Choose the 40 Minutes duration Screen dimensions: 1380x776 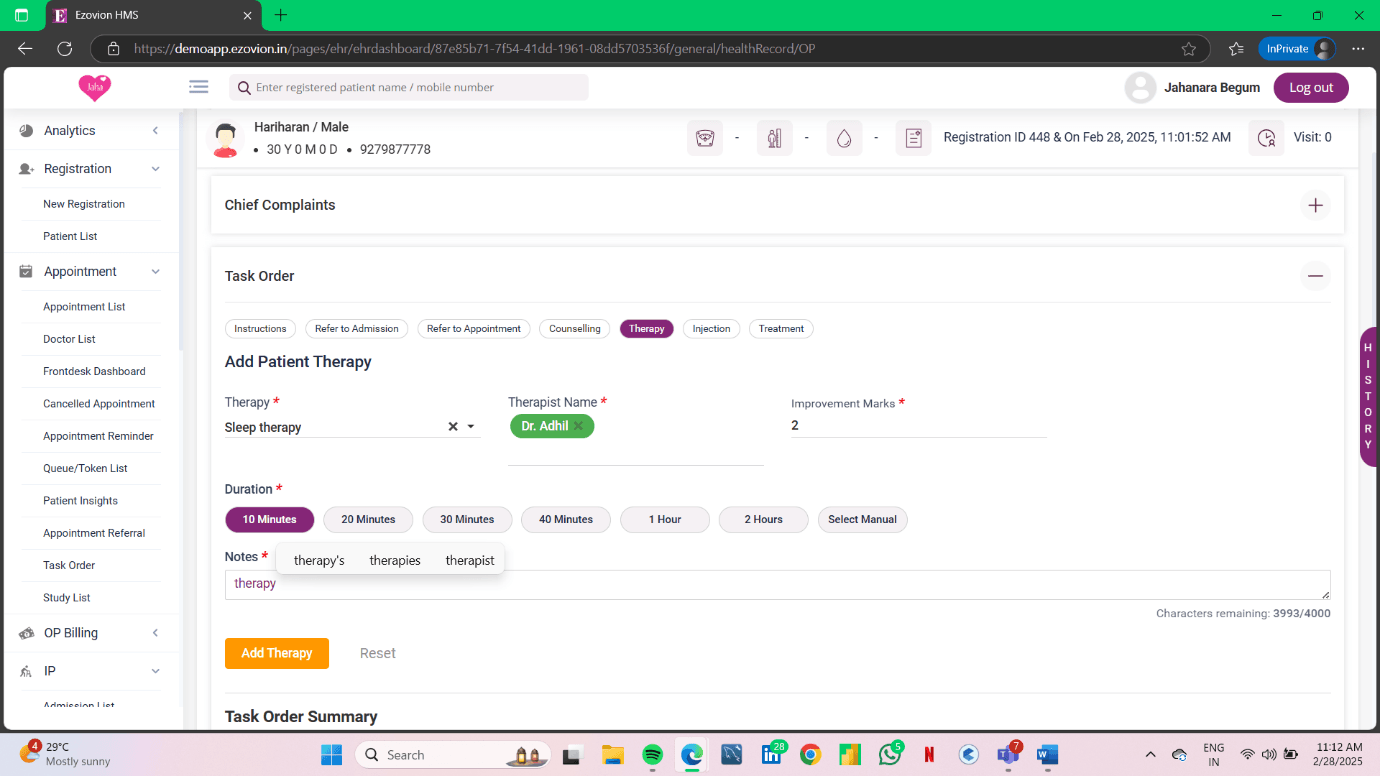[566, 519]
